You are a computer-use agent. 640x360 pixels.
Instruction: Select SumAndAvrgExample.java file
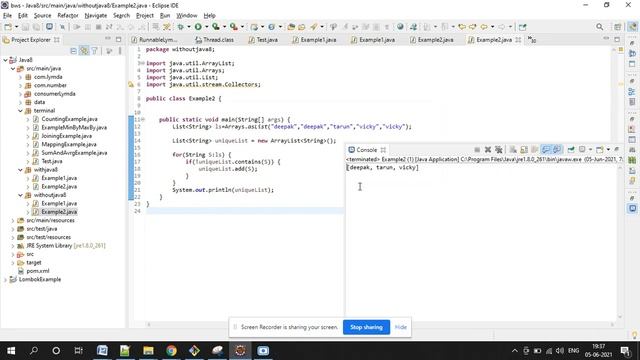[x=74, y=153]
